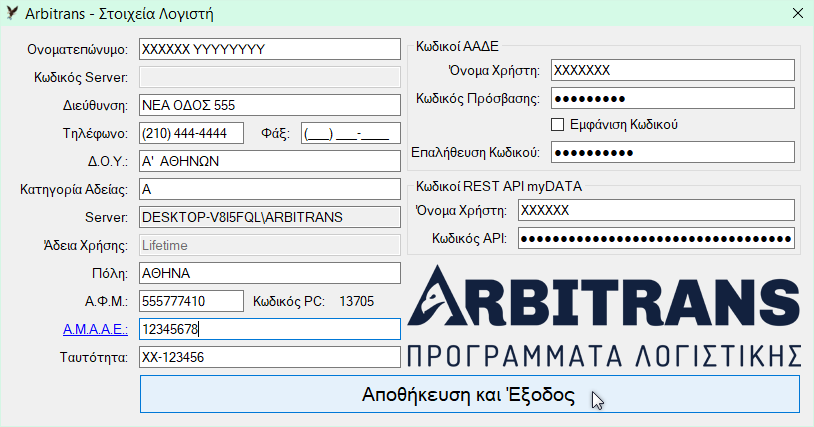The height and width of the screenshot is (427, 814).
Task: Click the Ονοματεπώνυμο label
Action: click(77, 49)
